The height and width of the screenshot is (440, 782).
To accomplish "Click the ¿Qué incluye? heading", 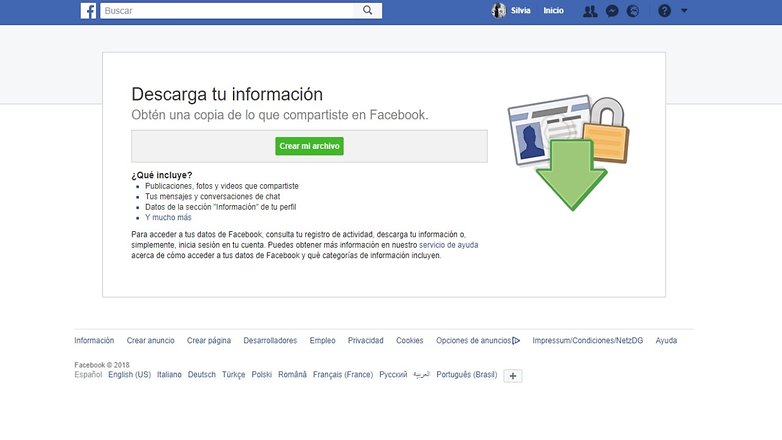I will (162, 175).
